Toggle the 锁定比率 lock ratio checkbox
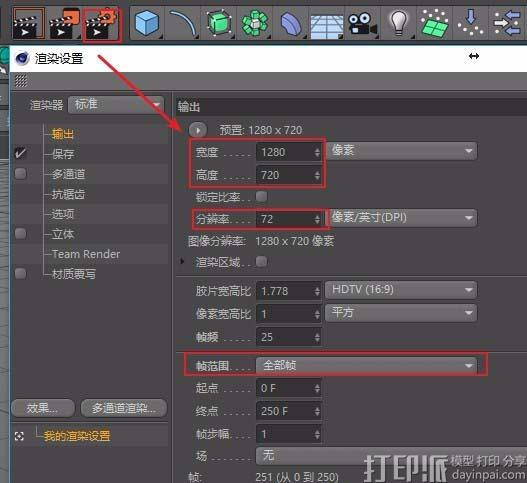Viewport: 527px width, 483px height. (261, 197)
